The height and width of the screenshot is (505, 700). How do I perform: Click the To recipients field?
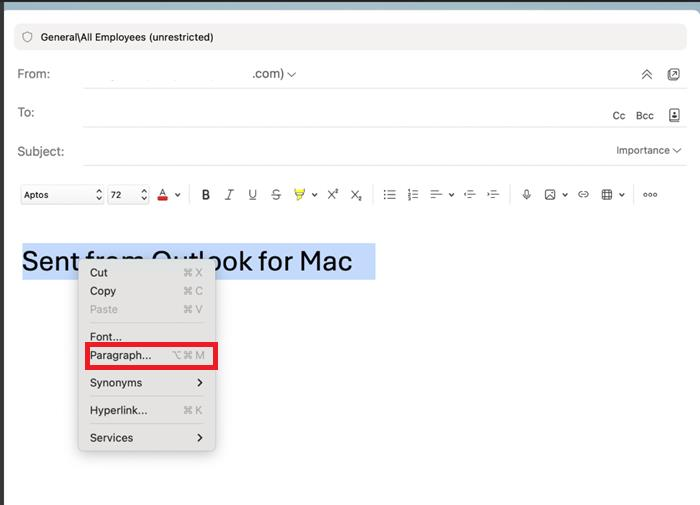point(344,113)
